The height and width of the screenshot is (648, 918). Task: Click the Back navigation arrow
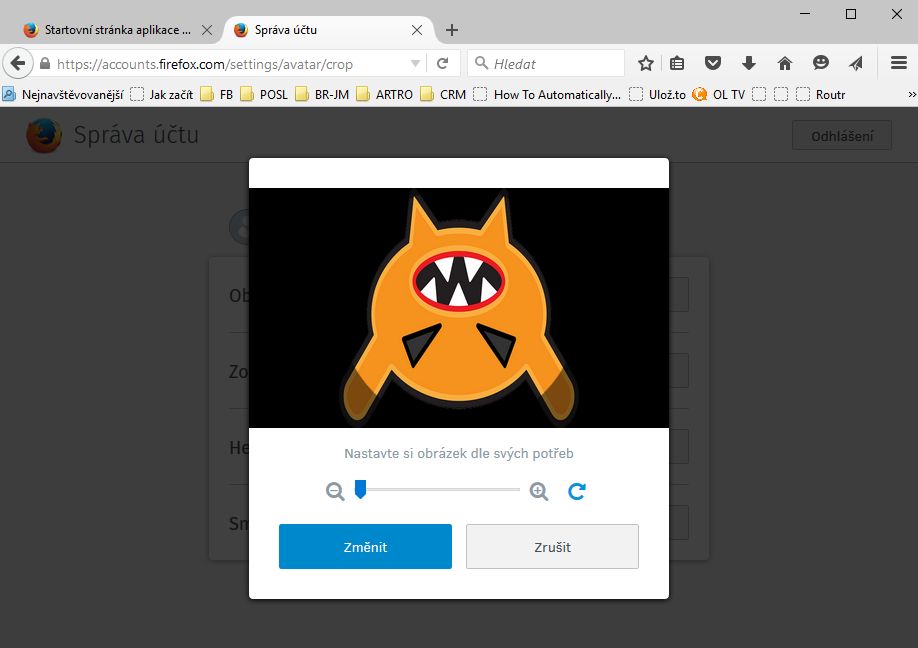pos(17,64)
